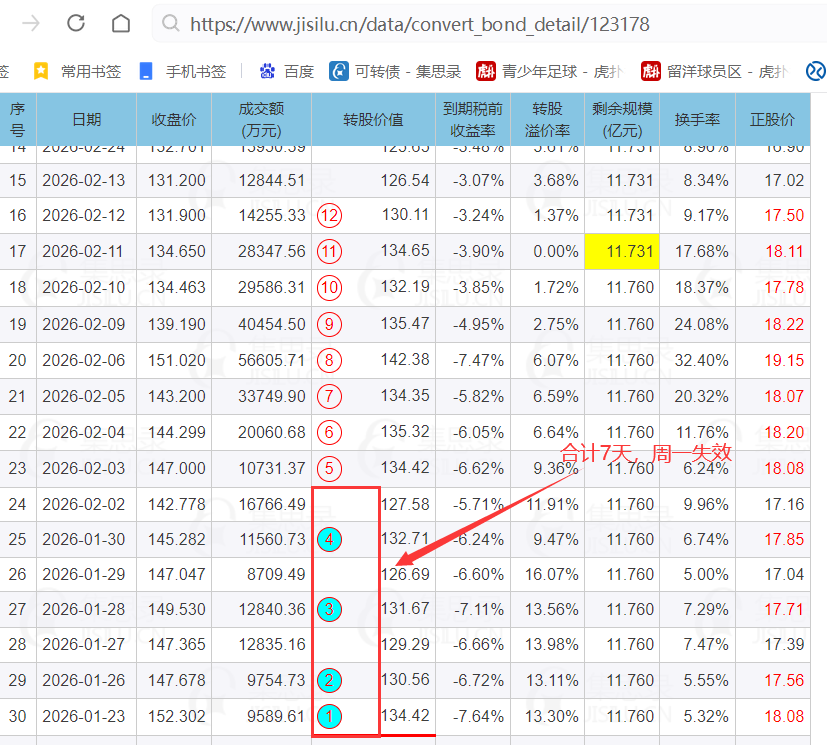This screenshot has width=827, height=745.
Task: Click the 转股溢价率 column header
Action: tap(547, 119)
